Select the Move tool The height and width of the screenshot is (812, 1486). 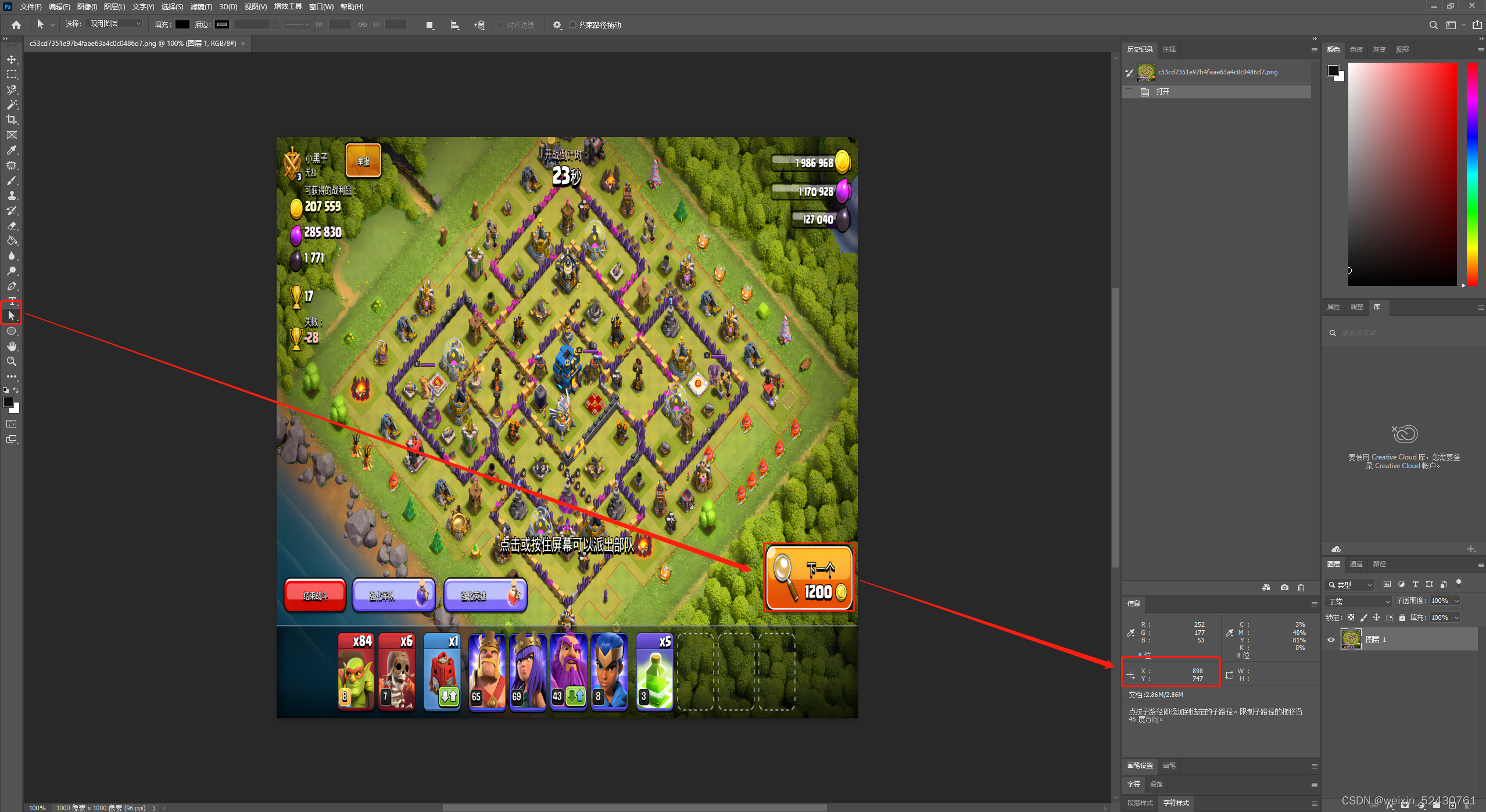(12, 60)
